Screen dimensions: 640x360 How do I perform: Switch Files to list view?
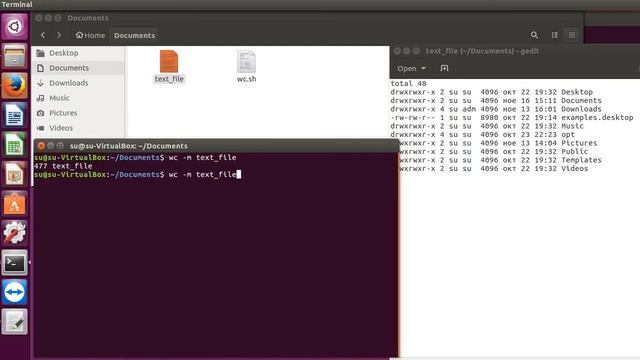click(555, 35)
